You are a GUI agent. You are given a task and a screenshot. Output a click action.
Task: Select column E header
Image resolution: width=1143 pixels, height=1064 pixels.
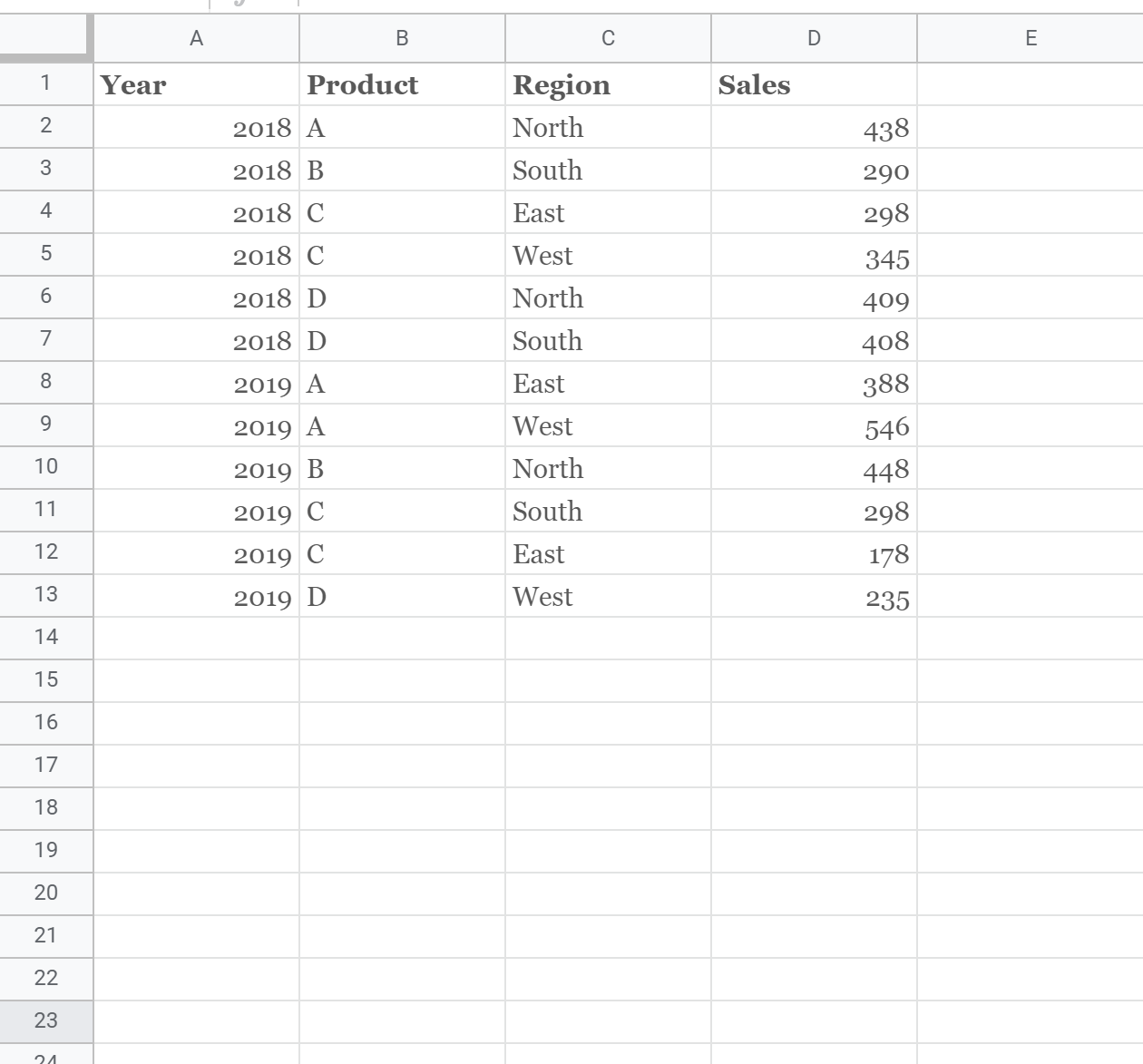1030,38
